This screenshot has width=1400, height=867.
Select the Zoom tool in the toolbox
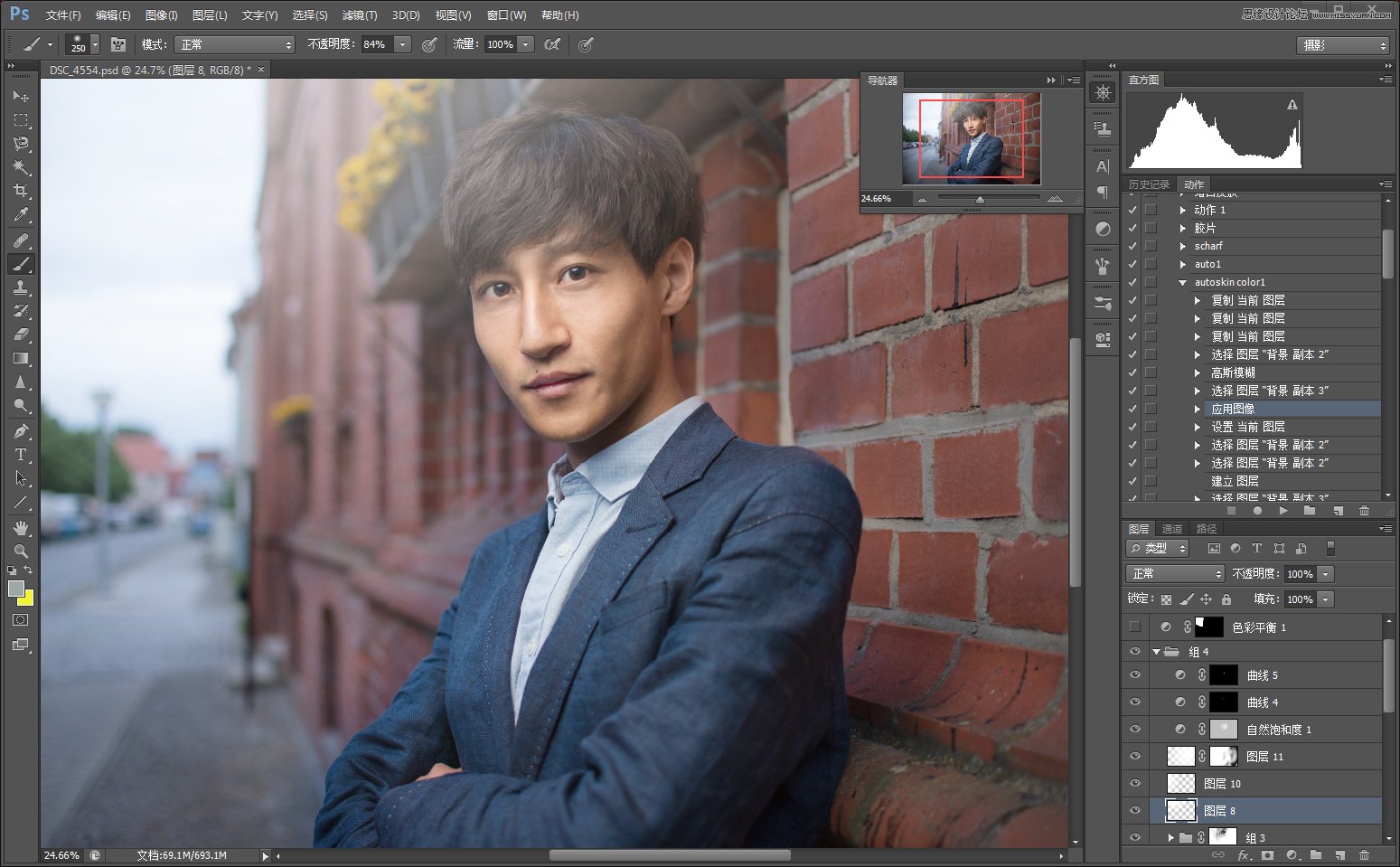pos(22,551)
